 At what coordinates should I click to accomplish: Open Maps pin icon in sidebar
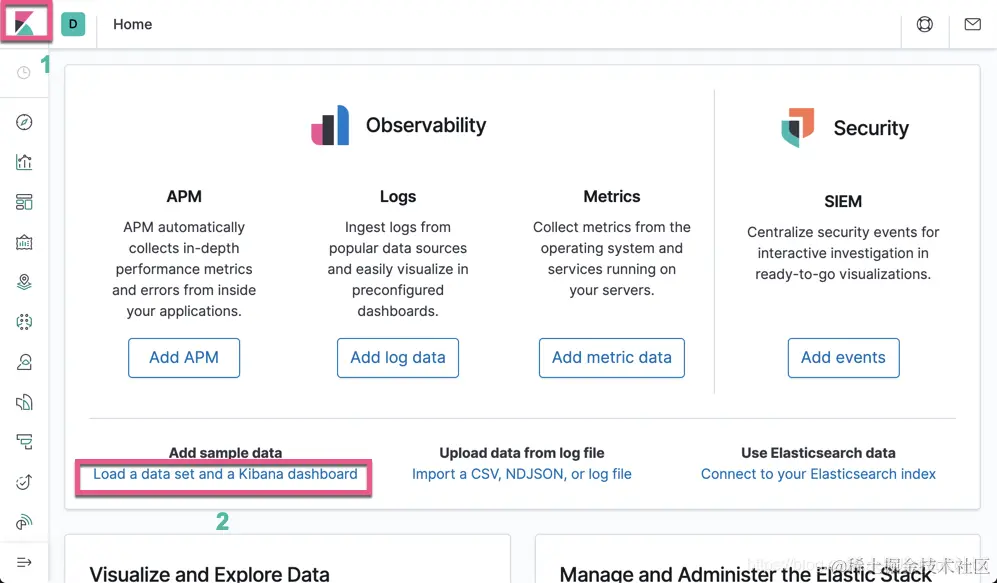[x=24, y=282]
